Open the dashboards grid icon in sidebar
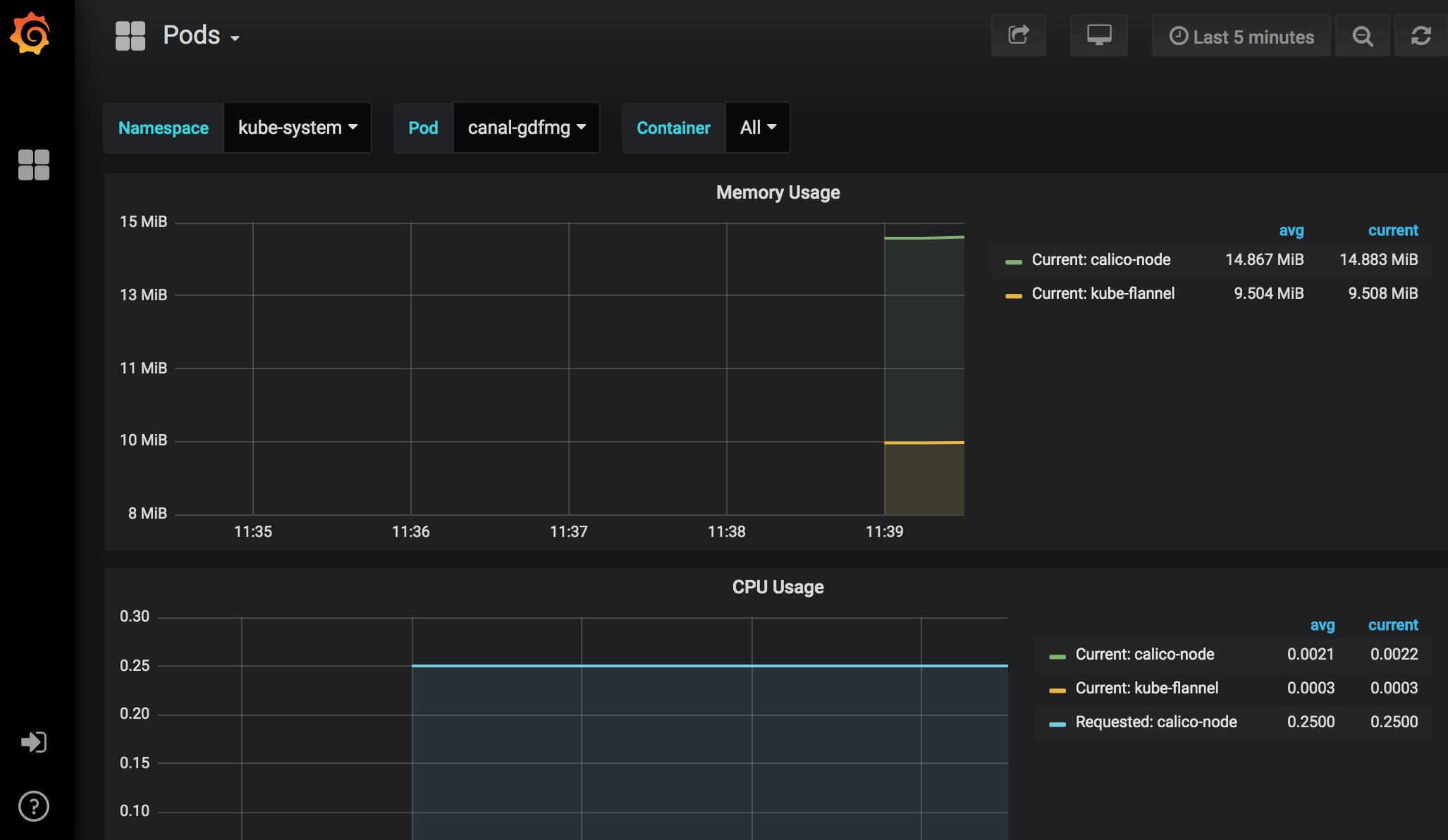 [x=33, y=165]
